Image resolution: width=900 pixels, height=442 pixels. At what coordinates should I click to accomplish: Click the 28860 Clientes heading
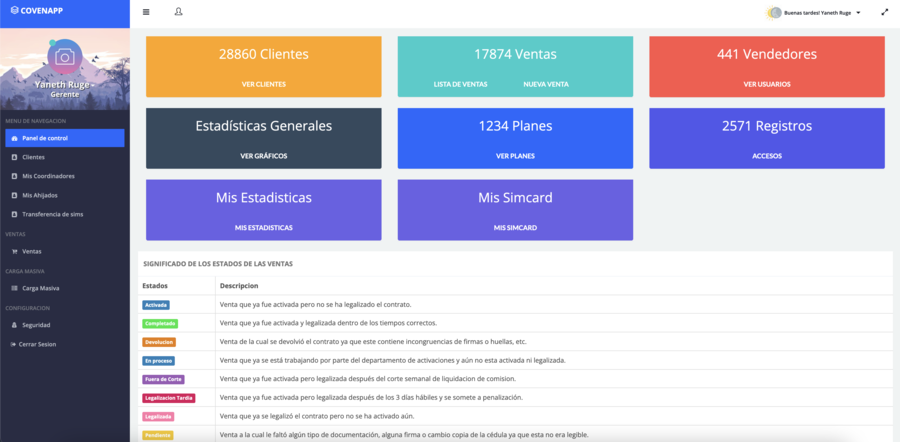[263, 54]
